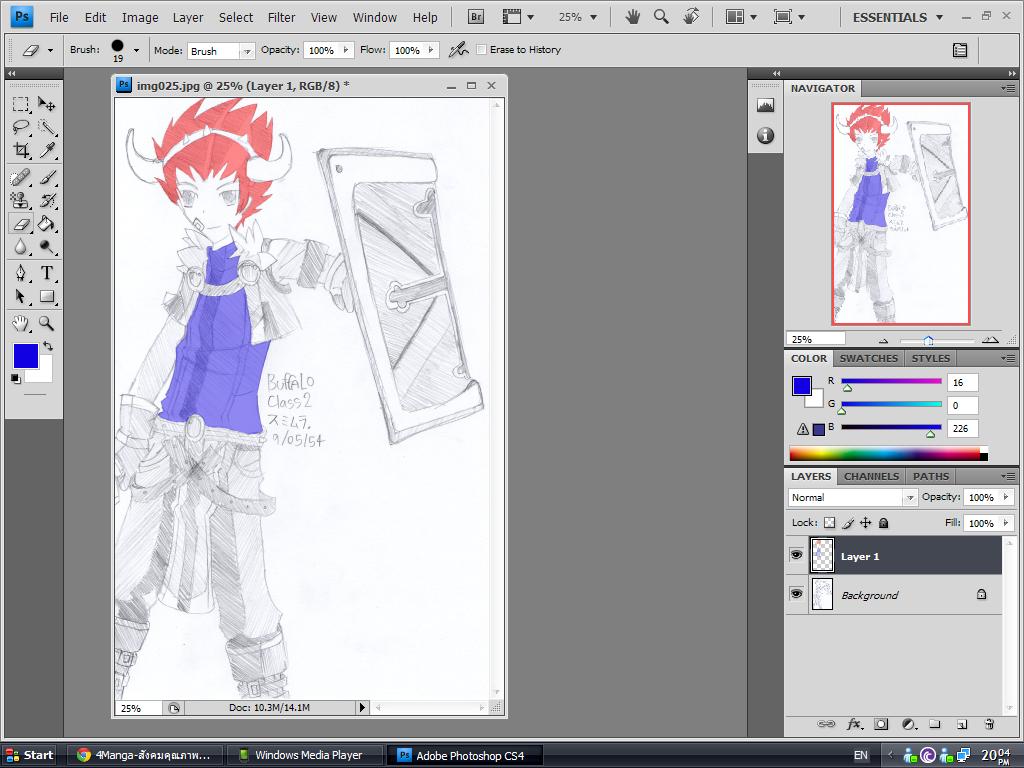Select the Paint Bucket tool

tap(46, 224)
